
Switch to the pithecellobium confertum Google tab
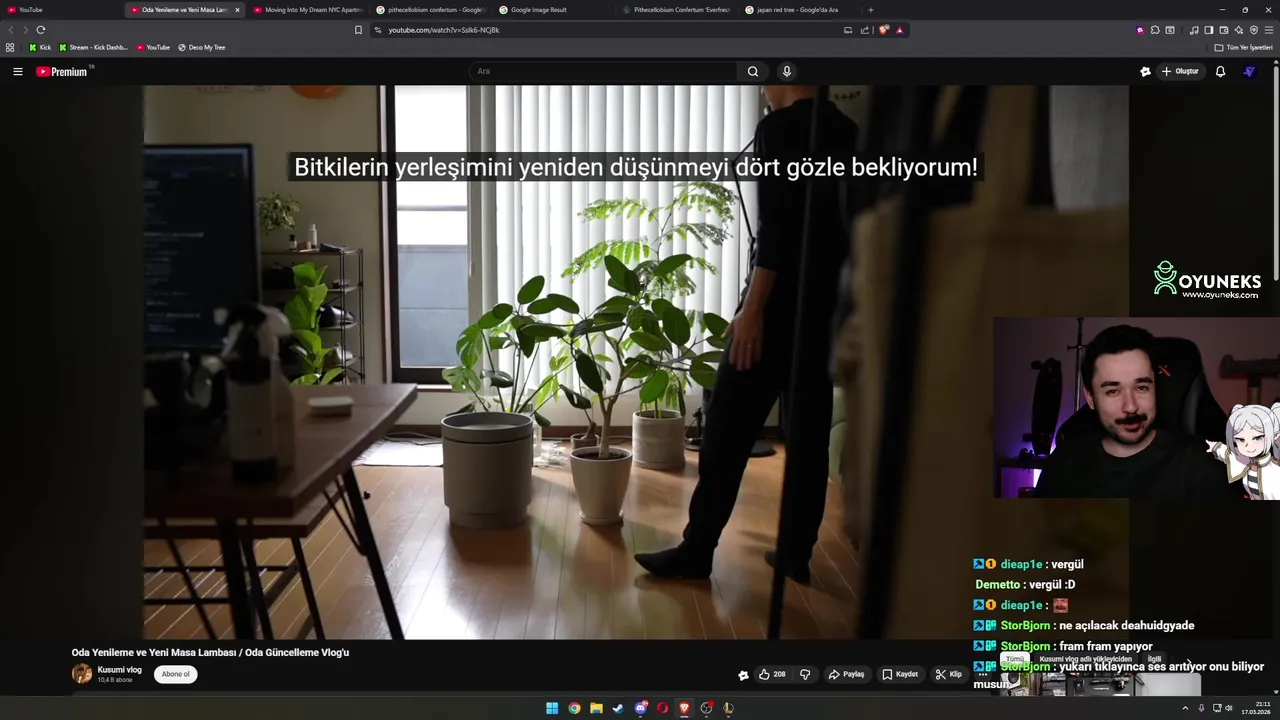pyautogui.click(x=430, y=10)
